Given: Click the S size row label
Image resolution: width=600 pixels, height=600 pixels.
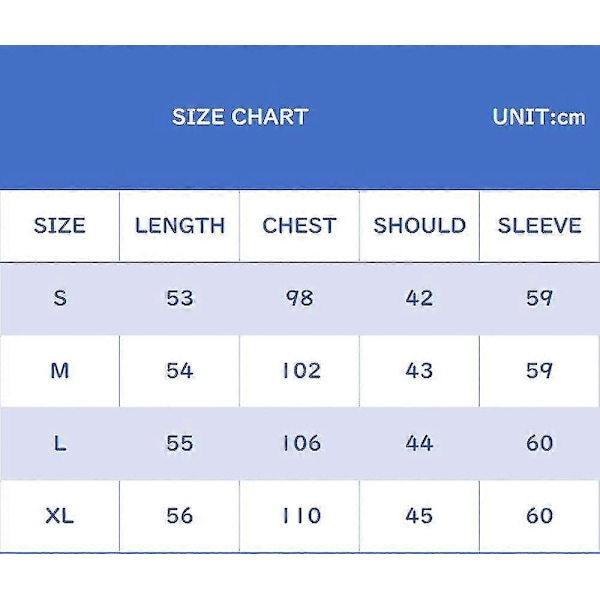Looking at the screenshot, I should [60, 298].
